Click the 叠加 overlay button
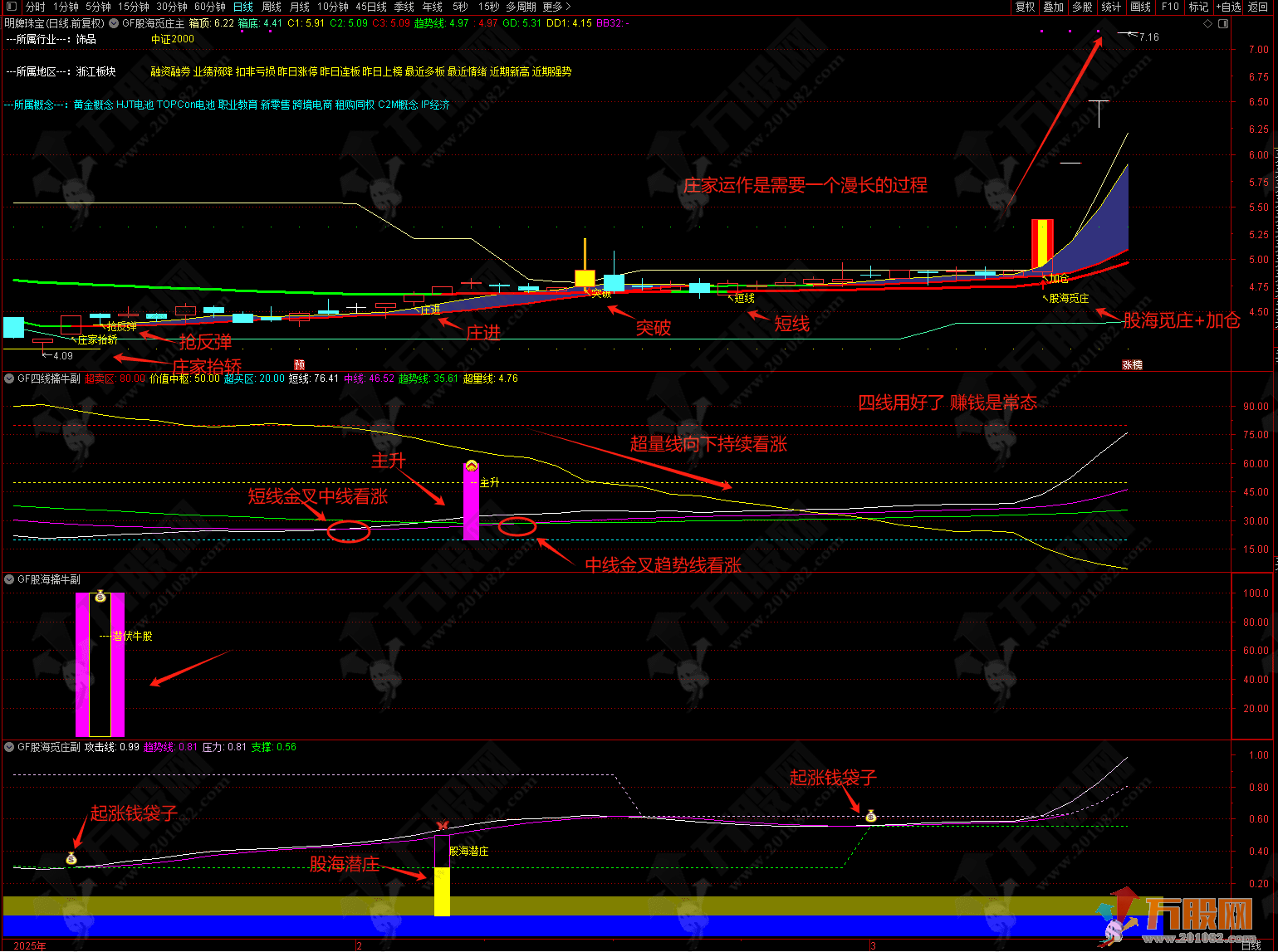The image size is (1278, 952). point(1054,7)
